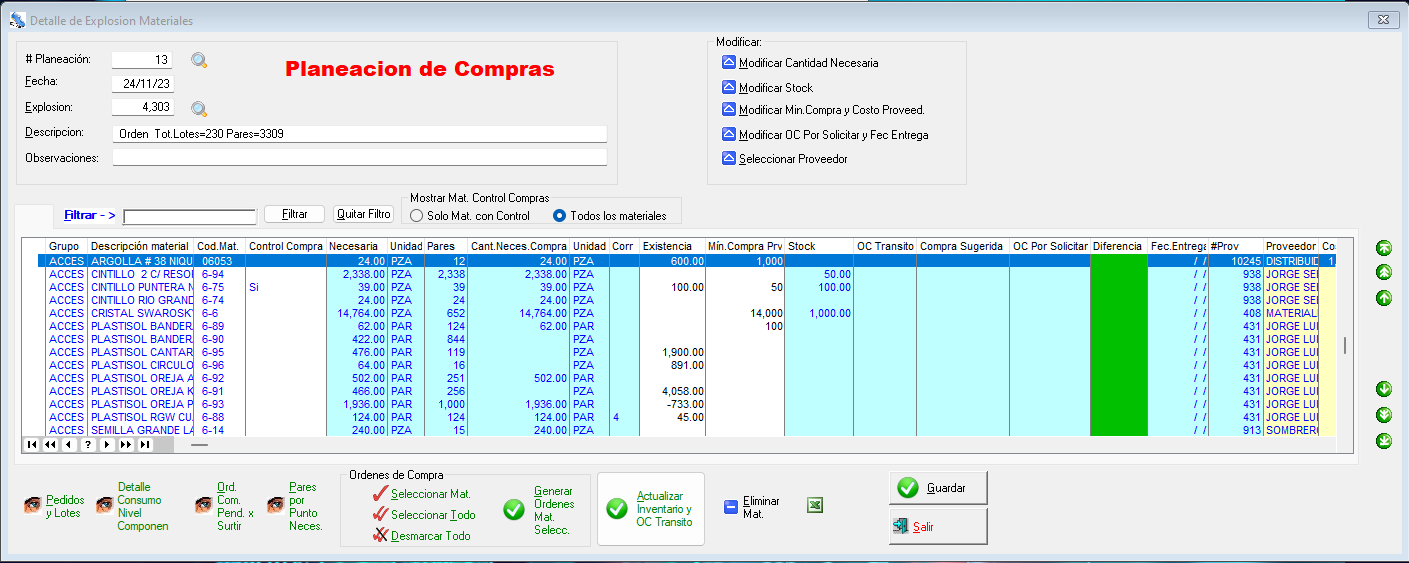This screenshot has width=1409, height=563.
Task: Click the Observaciones empty field
Action: pyautogui.click(x=360, y=157)
